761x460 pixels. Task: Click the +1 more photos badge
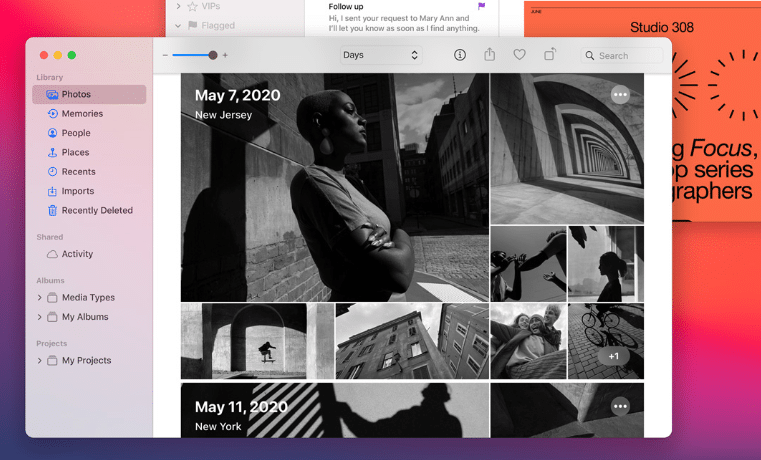click(614, 356)
